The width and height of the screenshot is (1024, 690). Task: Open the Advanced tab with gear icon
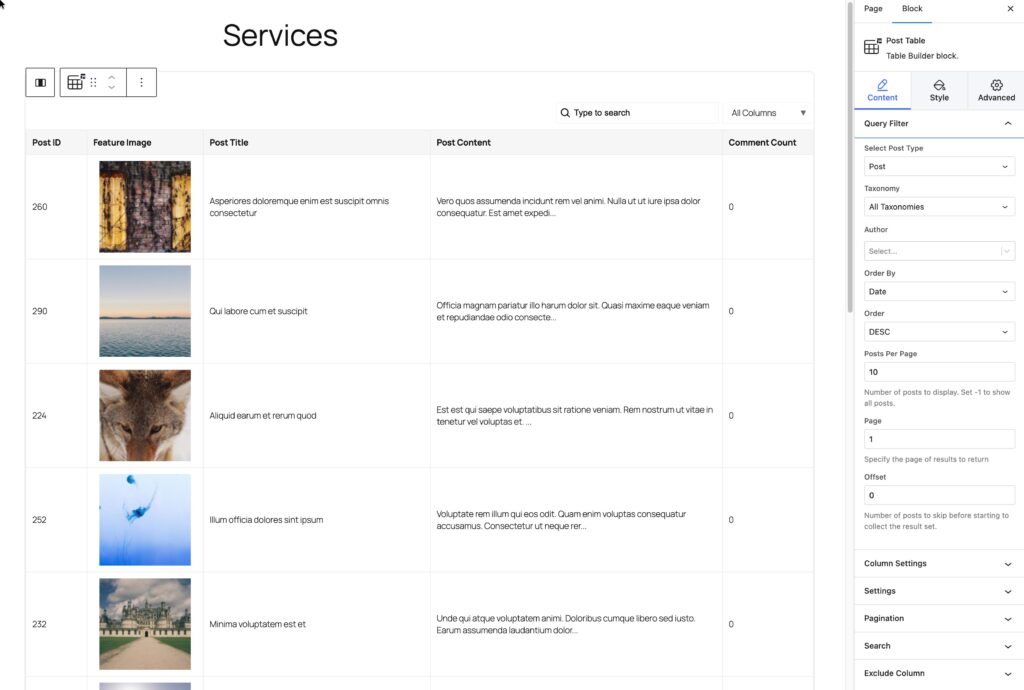(996, 90)
